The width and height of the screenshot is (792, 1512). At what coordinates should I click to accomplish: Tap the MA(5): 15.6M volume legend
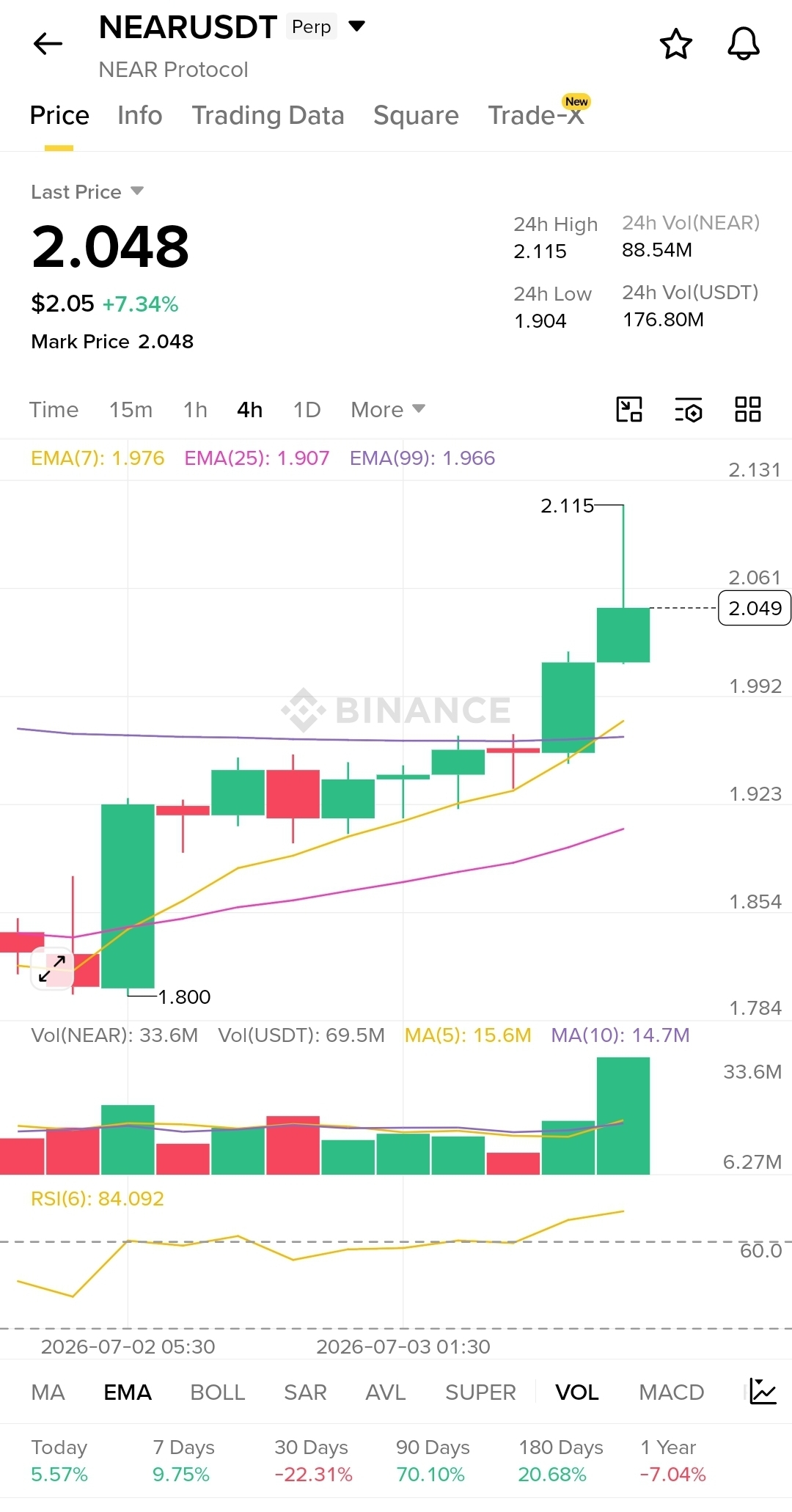point(468,1035)
